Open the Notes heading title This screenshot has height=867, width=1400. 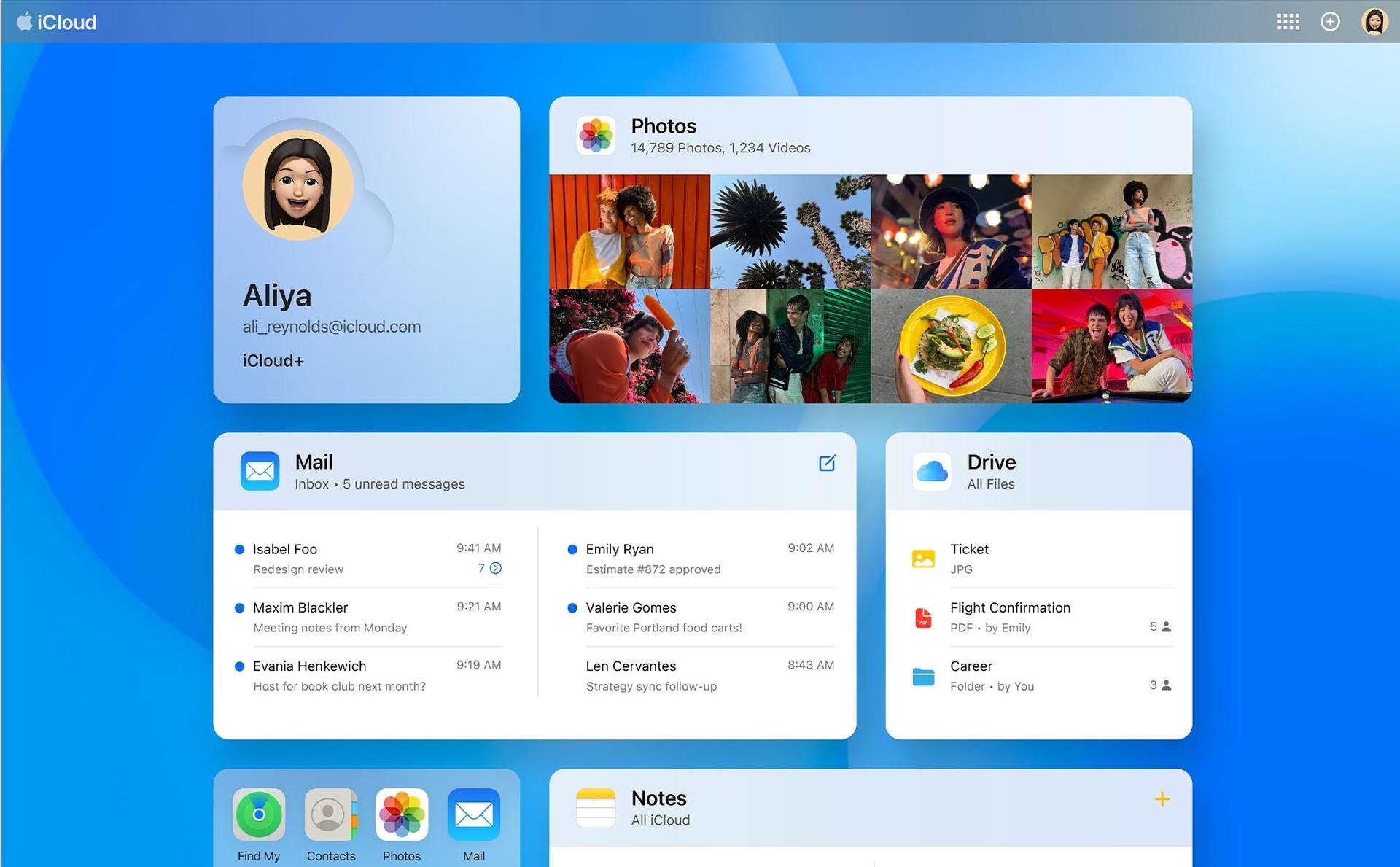click(658, 798)
